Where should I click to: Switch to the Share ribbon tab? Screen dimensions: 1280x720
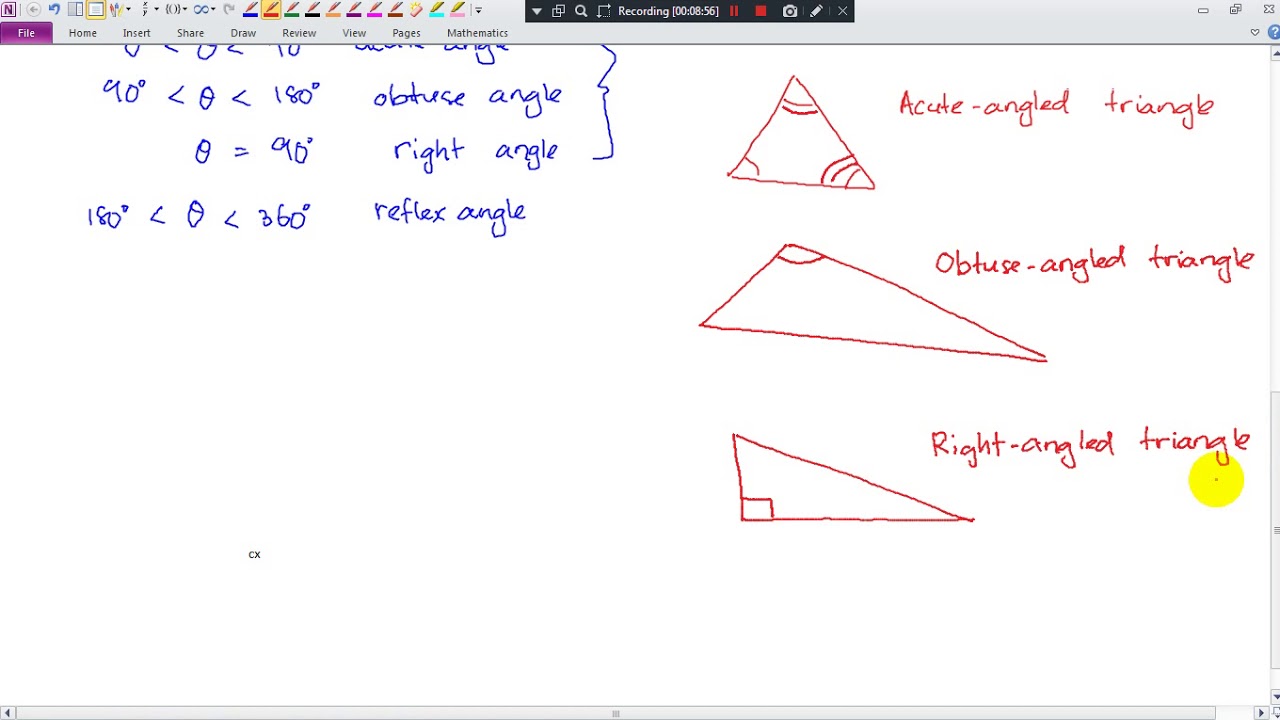coord(190,33)
